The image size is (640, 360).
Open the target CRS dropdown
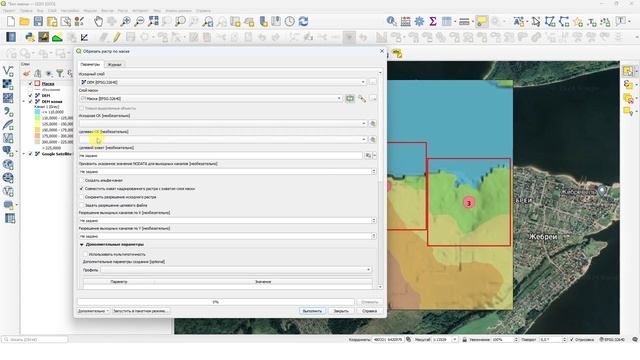click(223, 140)
